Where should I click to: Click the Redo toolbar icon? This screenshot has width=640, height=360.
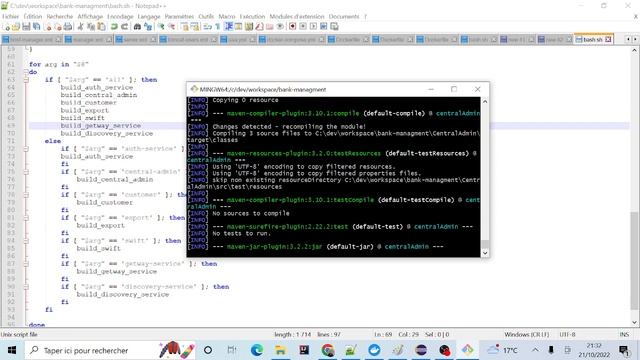[x=124, y=27]
